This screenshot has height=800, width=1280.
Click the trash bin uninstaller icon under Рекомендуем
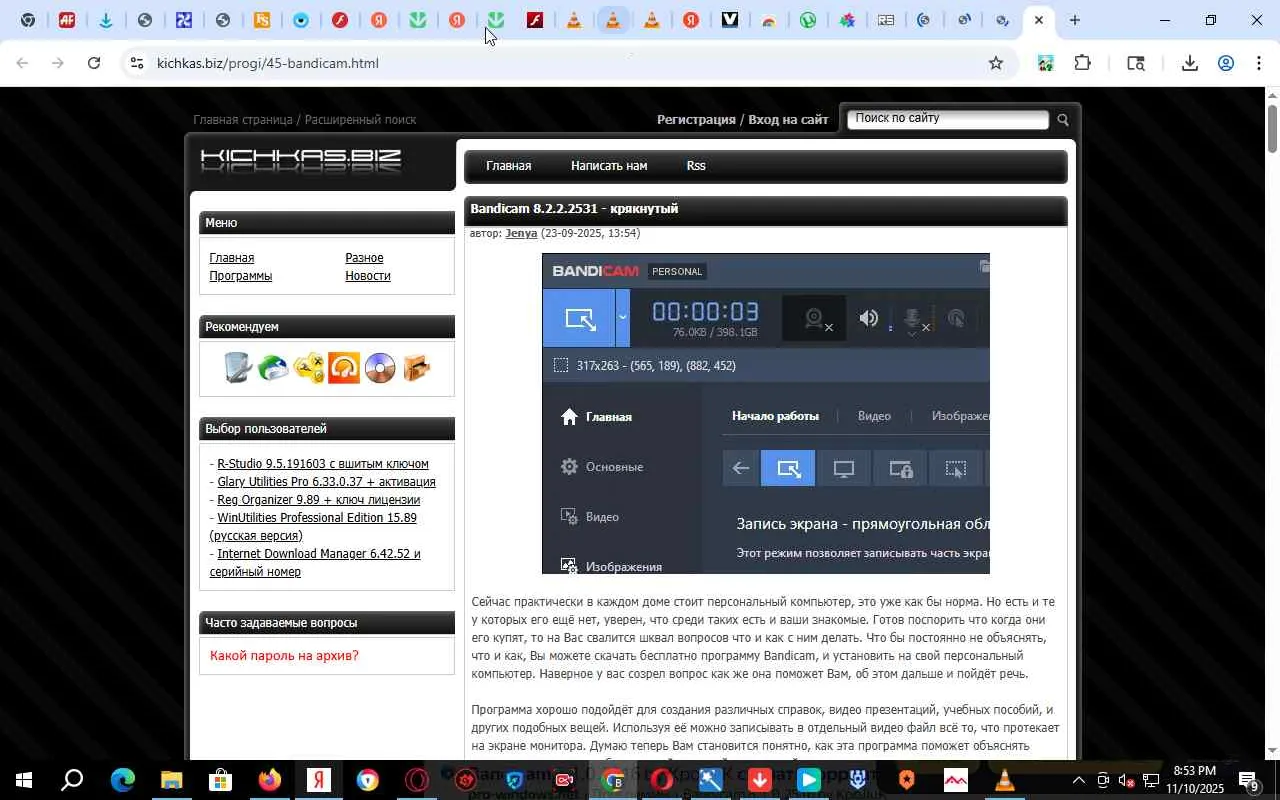click(x=237, y=368)
